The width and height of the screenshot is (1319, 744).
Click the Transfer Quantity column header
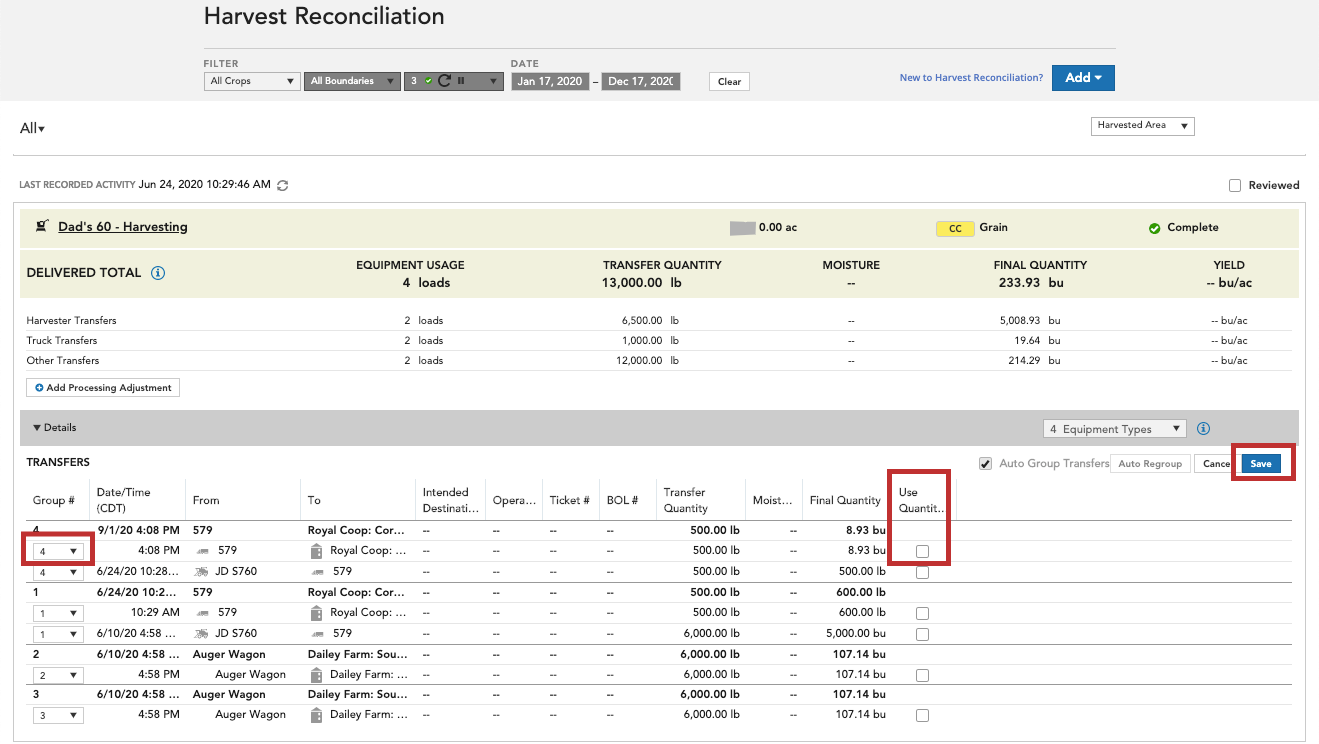686,500
